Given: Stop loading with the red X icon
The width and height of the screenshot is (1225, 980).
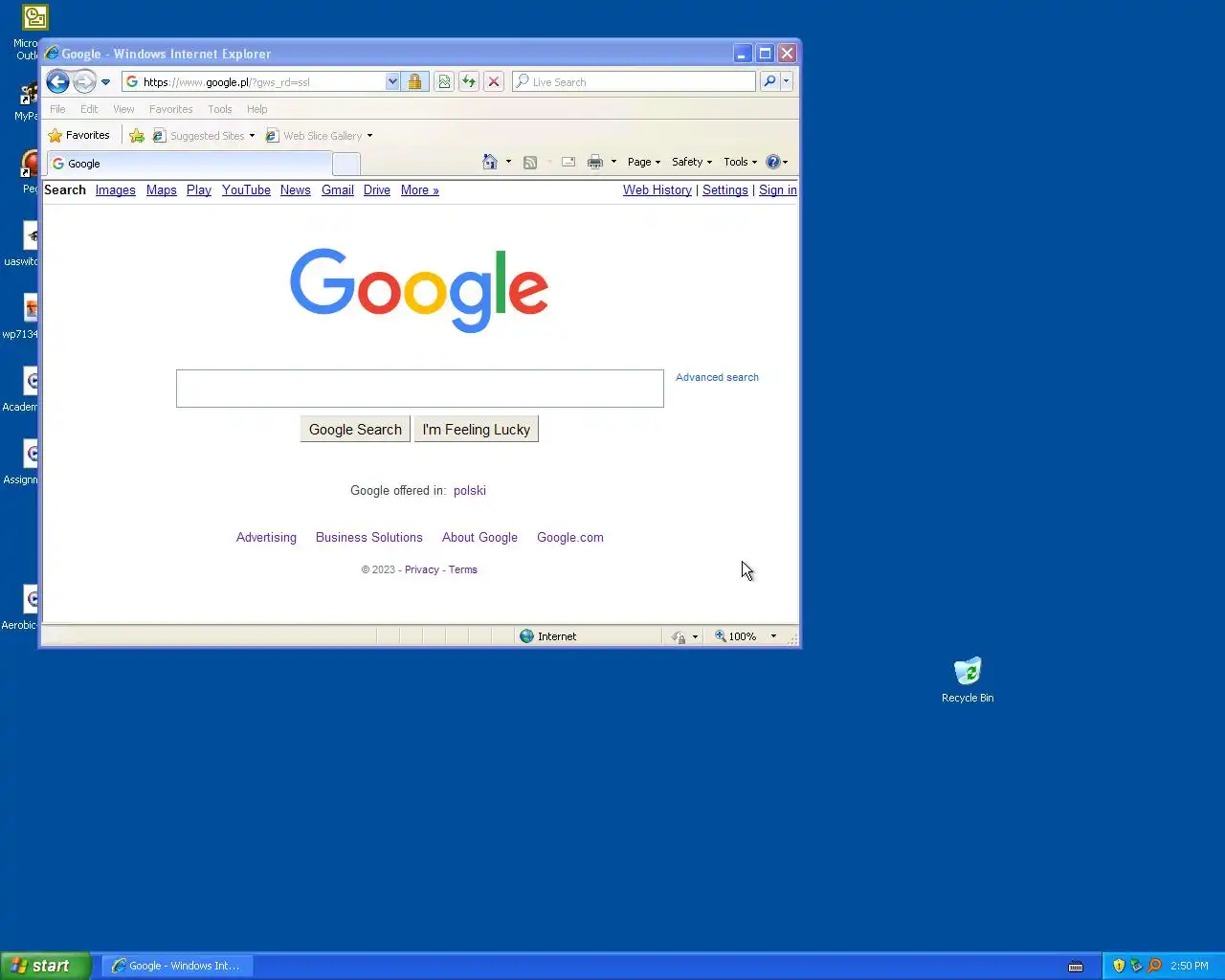Looking at the screenshot, I should 494,82.
